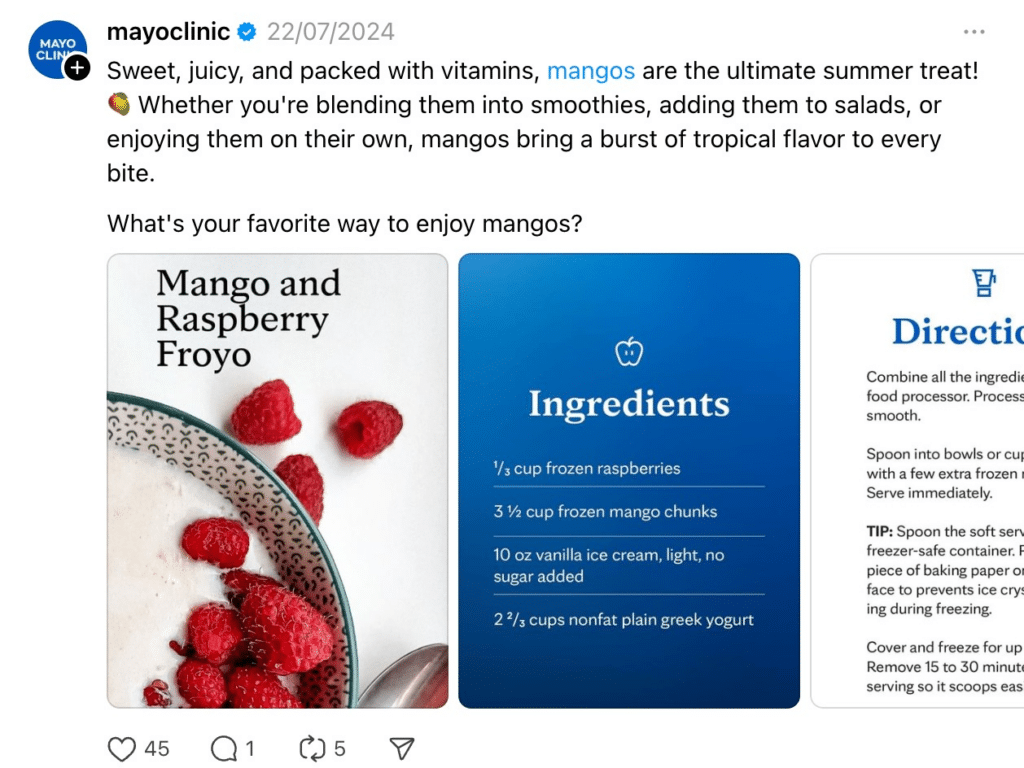Click the like count of 45
1024x768 pixels.
click(x=157, y=748)
